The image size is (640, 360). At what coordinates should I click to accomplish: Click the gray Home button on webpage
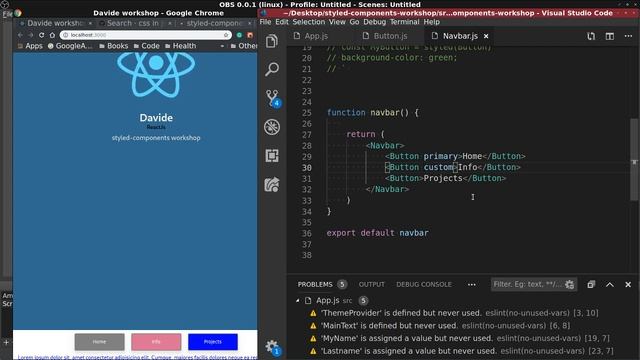[100, 342]
